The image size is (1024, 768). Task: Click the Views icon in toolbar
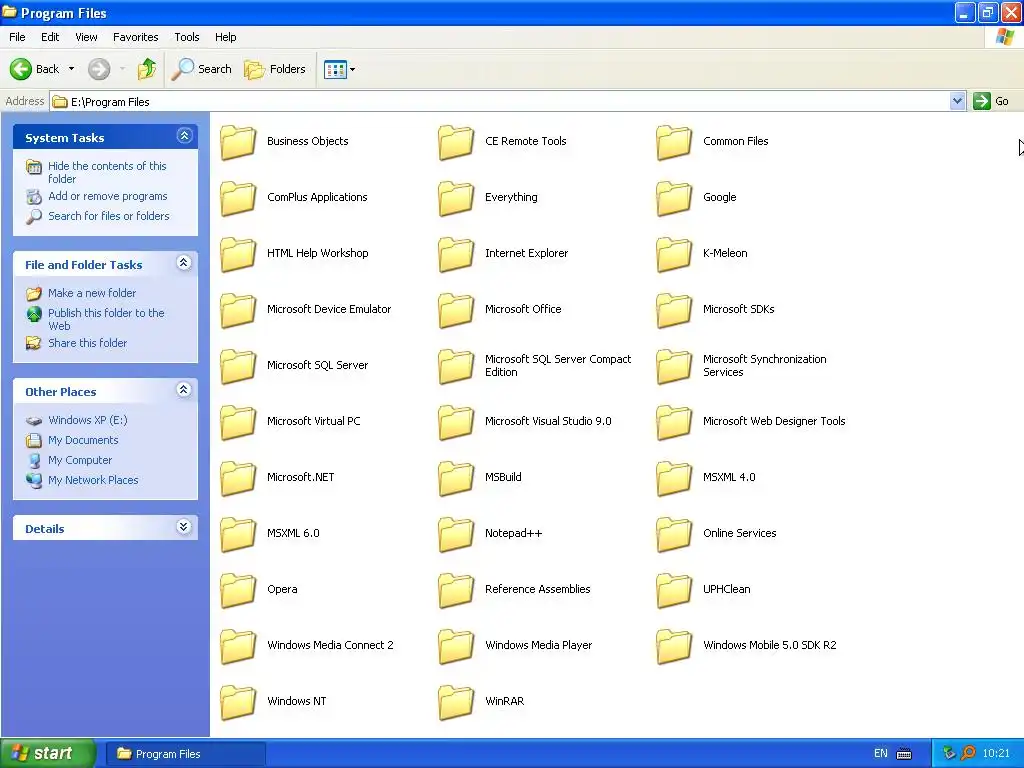tap(335, 69)
